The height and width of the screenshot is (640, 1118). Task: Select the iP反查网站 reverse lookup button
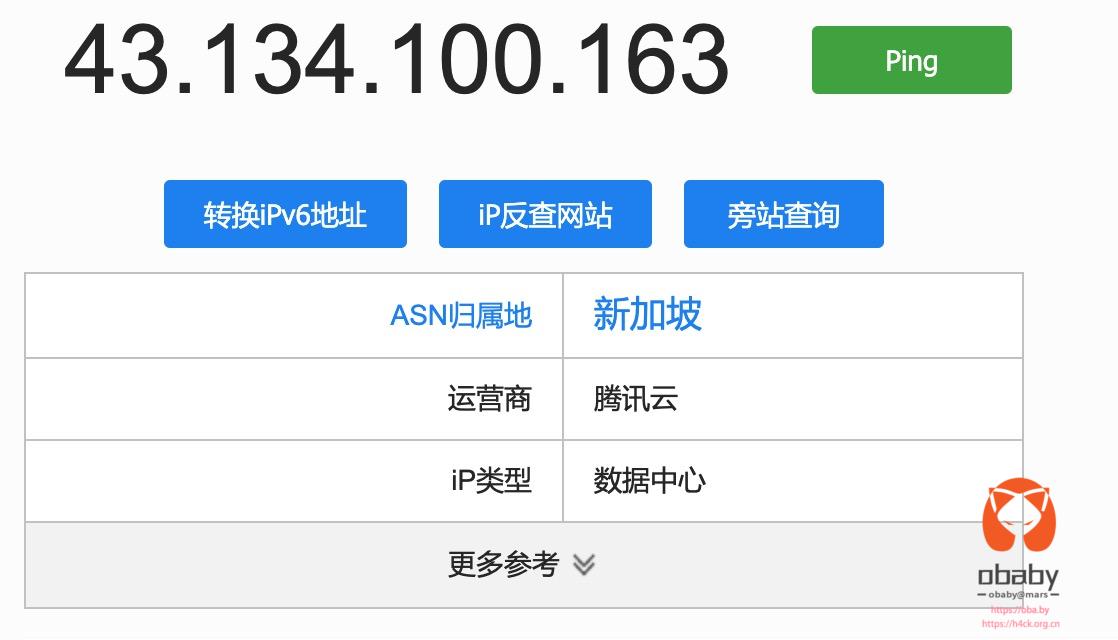pos(545,214)
